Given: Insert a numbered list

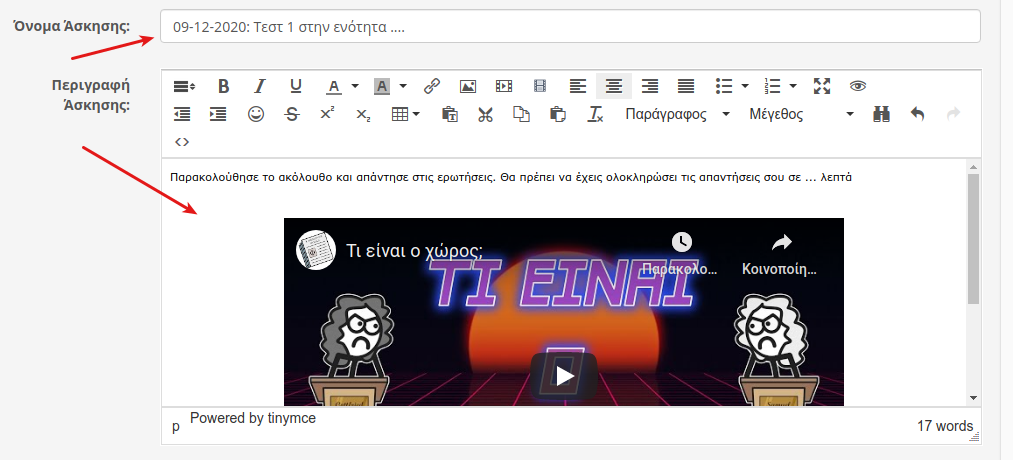Looking at the screenshot, I should point(772,86).
